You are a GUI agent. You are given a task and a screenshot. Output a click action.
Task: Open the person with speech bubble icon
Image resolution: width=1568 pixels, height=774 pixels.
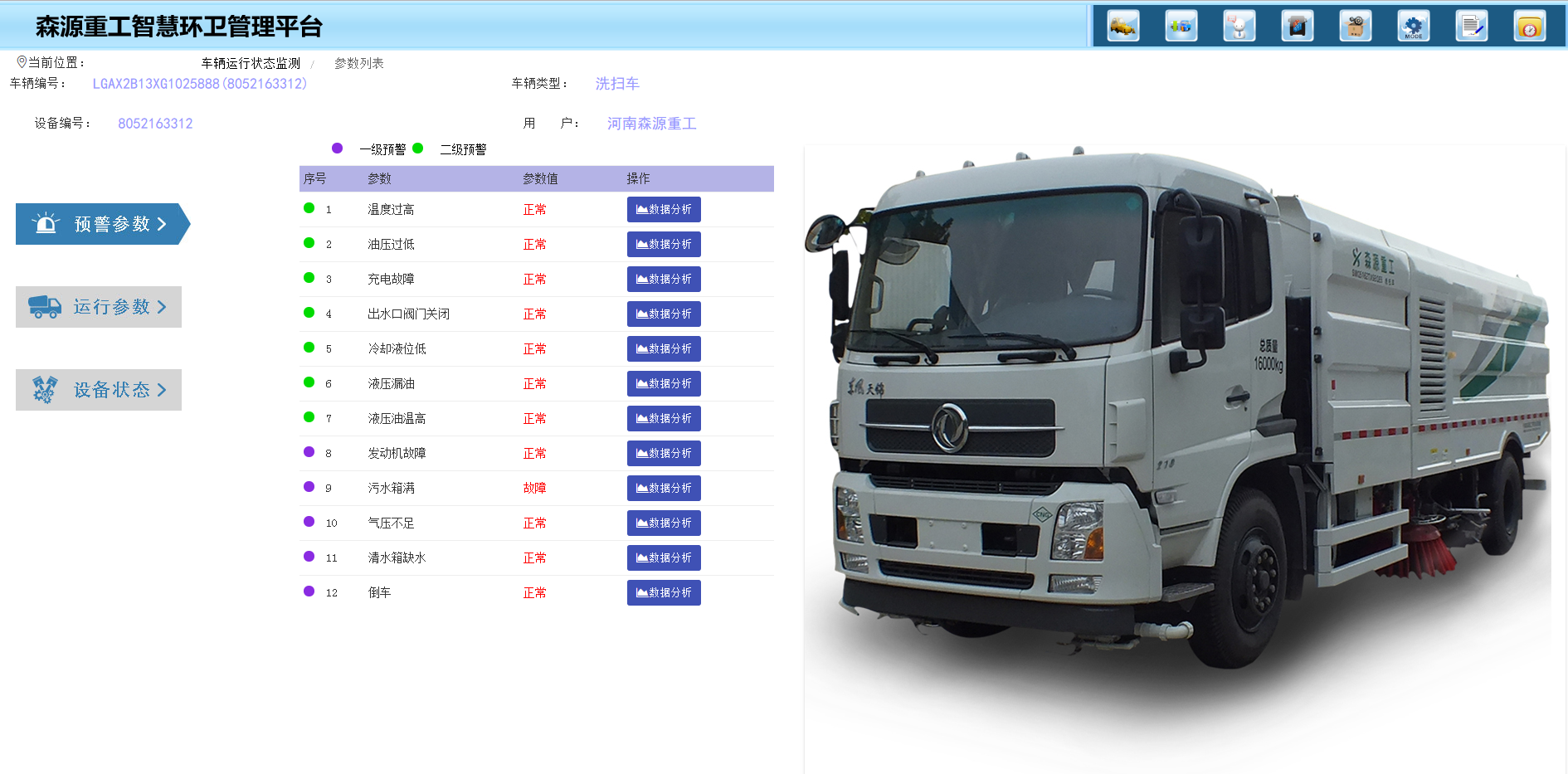pos(1239,27)
